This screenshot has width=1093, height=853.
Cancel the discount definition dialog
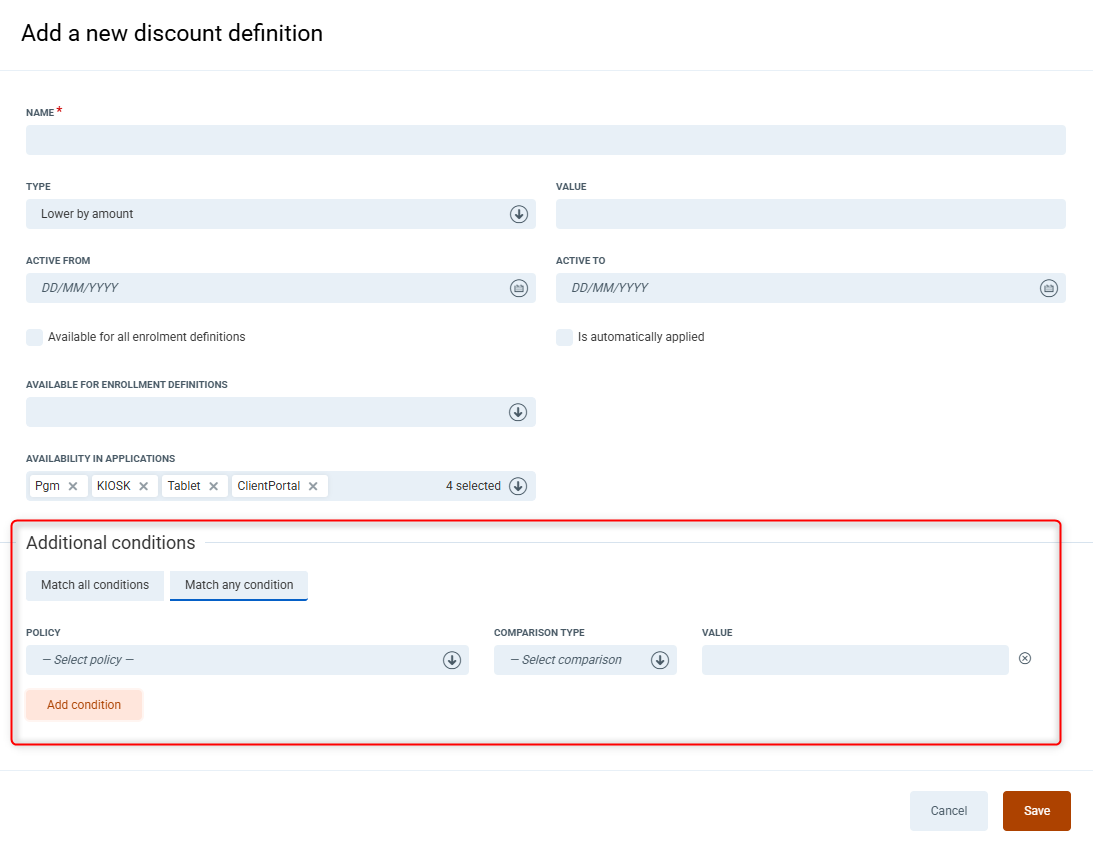(948, 811)
